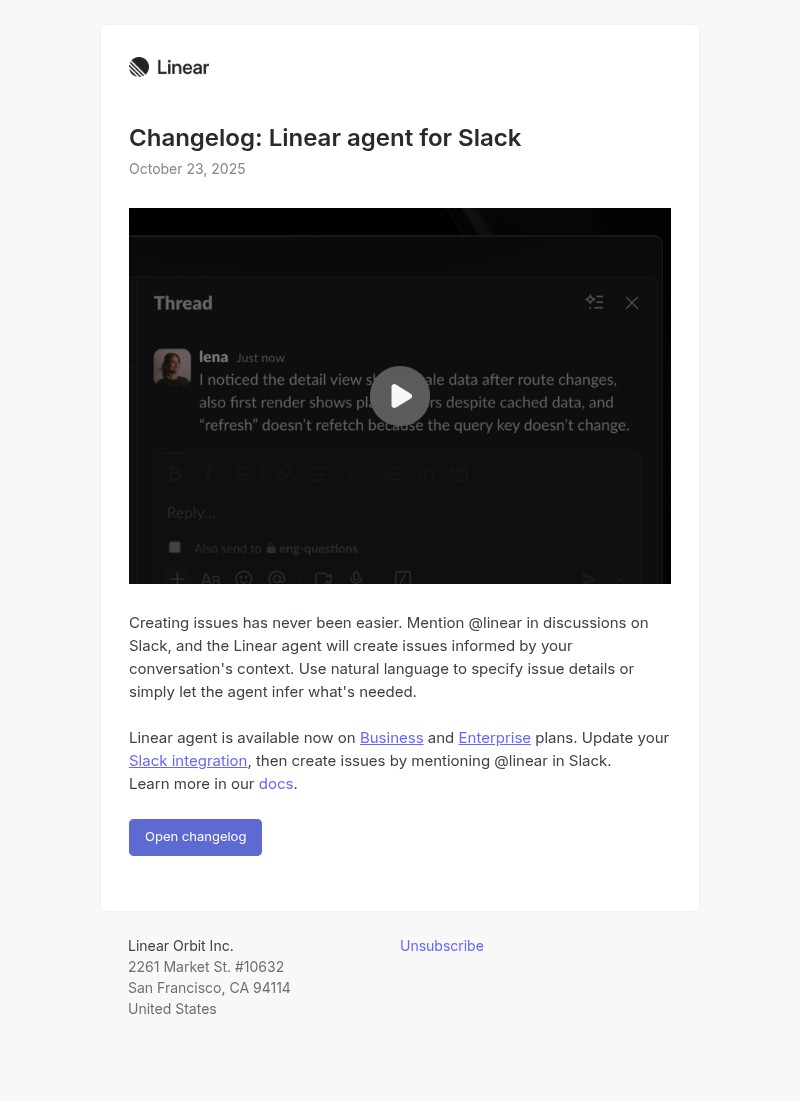Toggle bold formatting in the reply toolbar
Screen dimensions: 800x1101
click(x=175, y=473)
